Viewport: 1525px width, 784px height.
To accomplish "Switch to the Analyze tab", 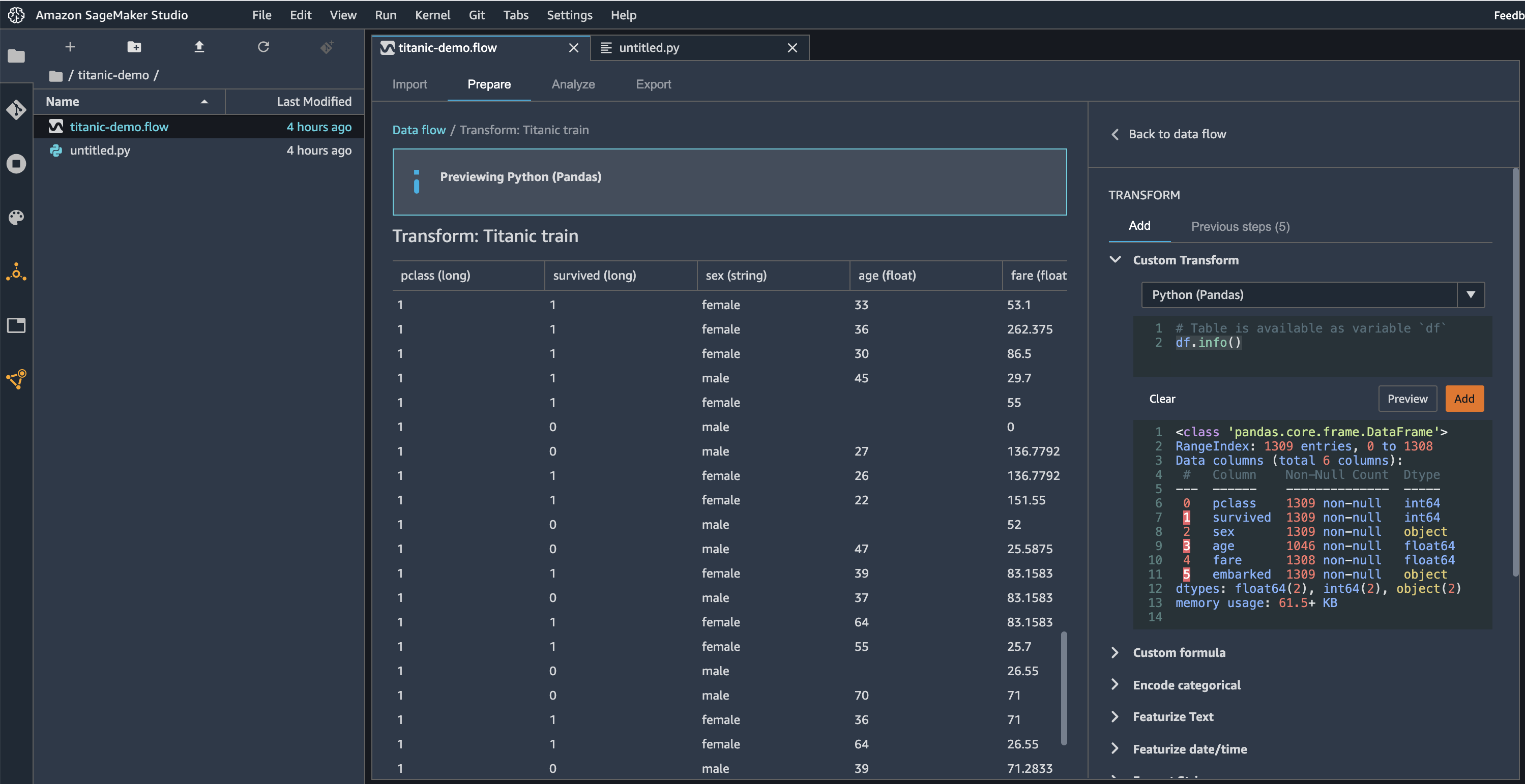I will pyautogui.click(x=572, y=84).
